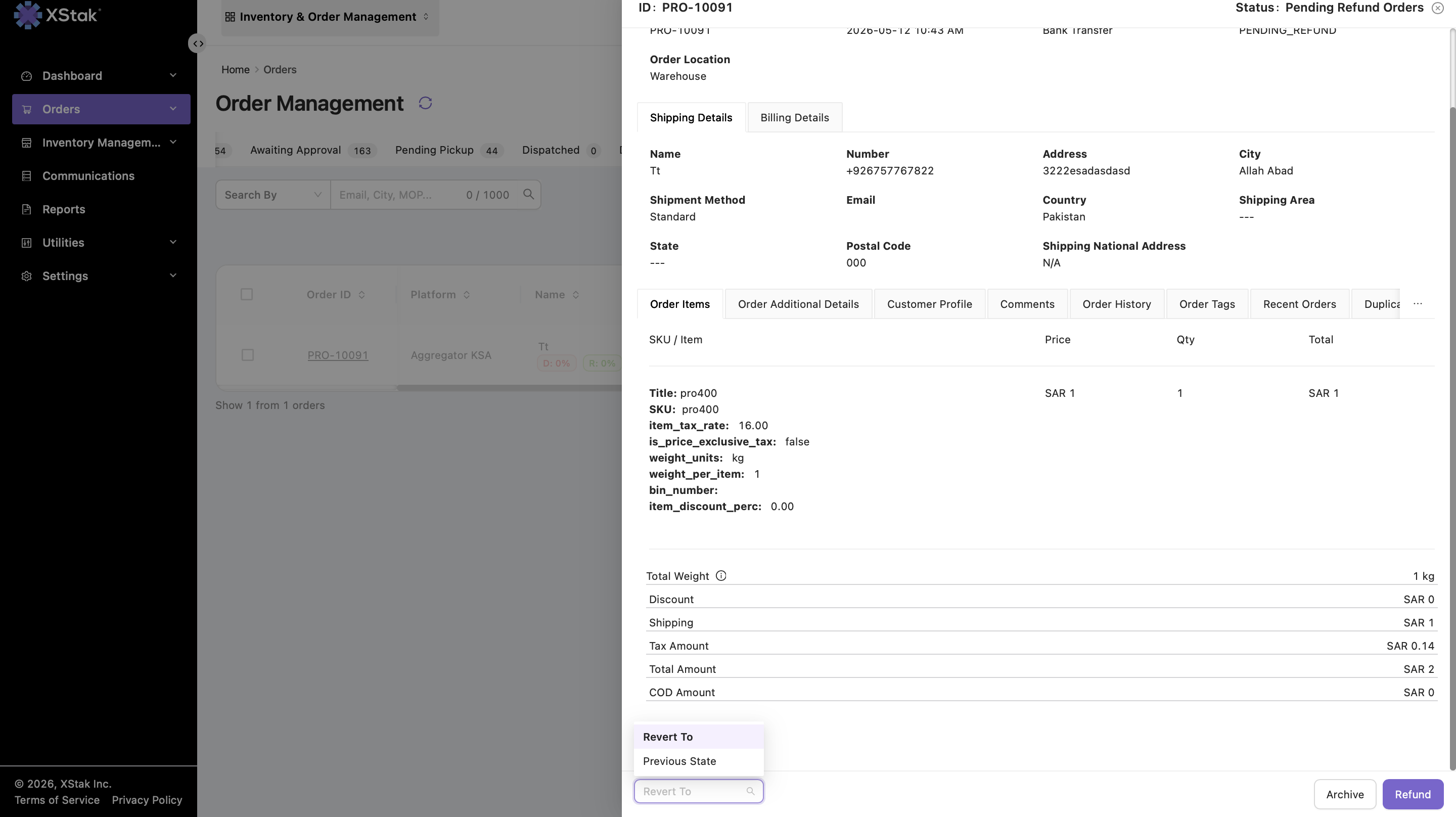Click the Dashboard gauge icon
The image size is (1456, 817).
26,76
